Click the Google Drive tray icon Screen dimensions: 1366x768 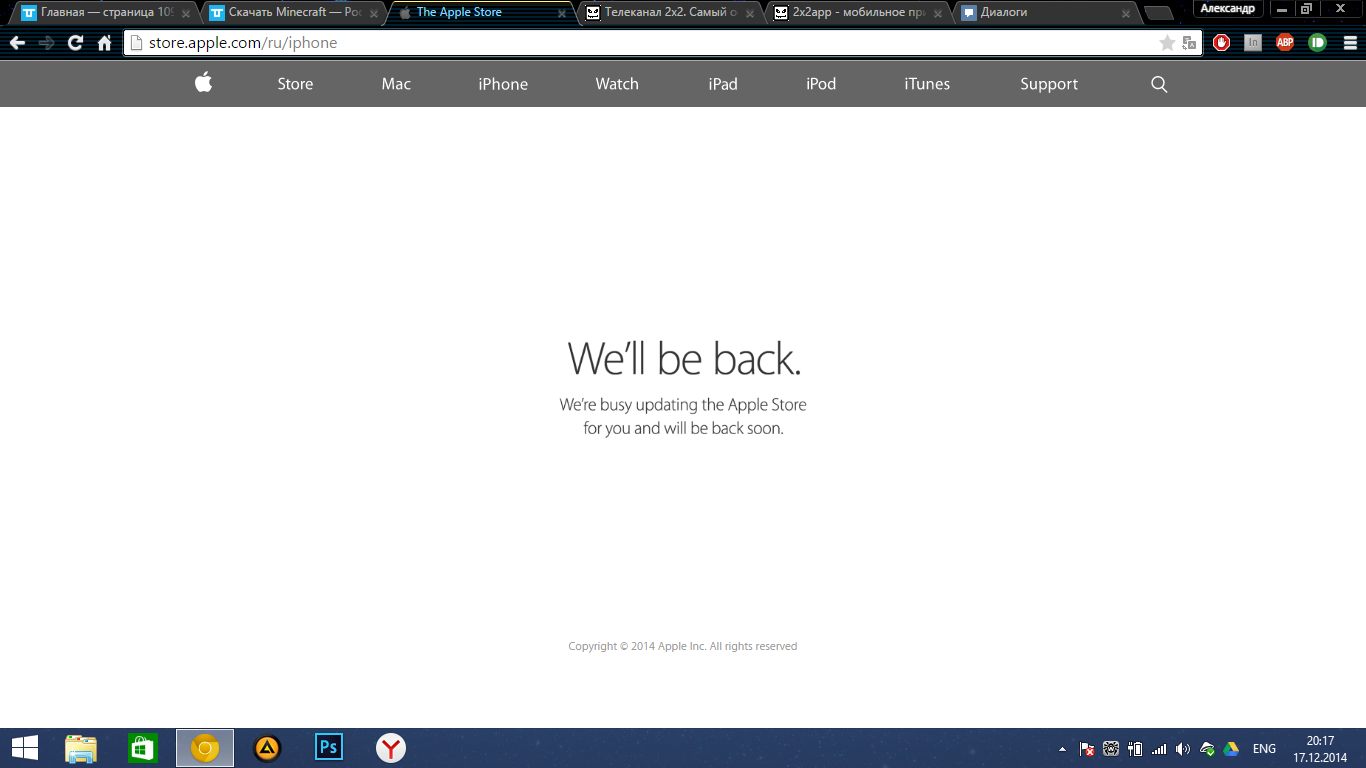[x=1232, y=749]
